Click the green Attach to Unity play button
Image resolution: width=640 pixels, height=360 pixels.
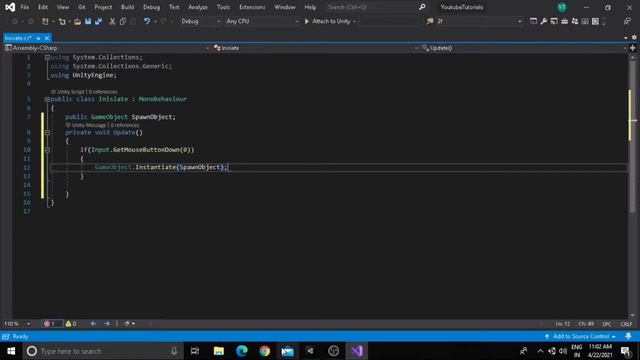tap(307, 21)
